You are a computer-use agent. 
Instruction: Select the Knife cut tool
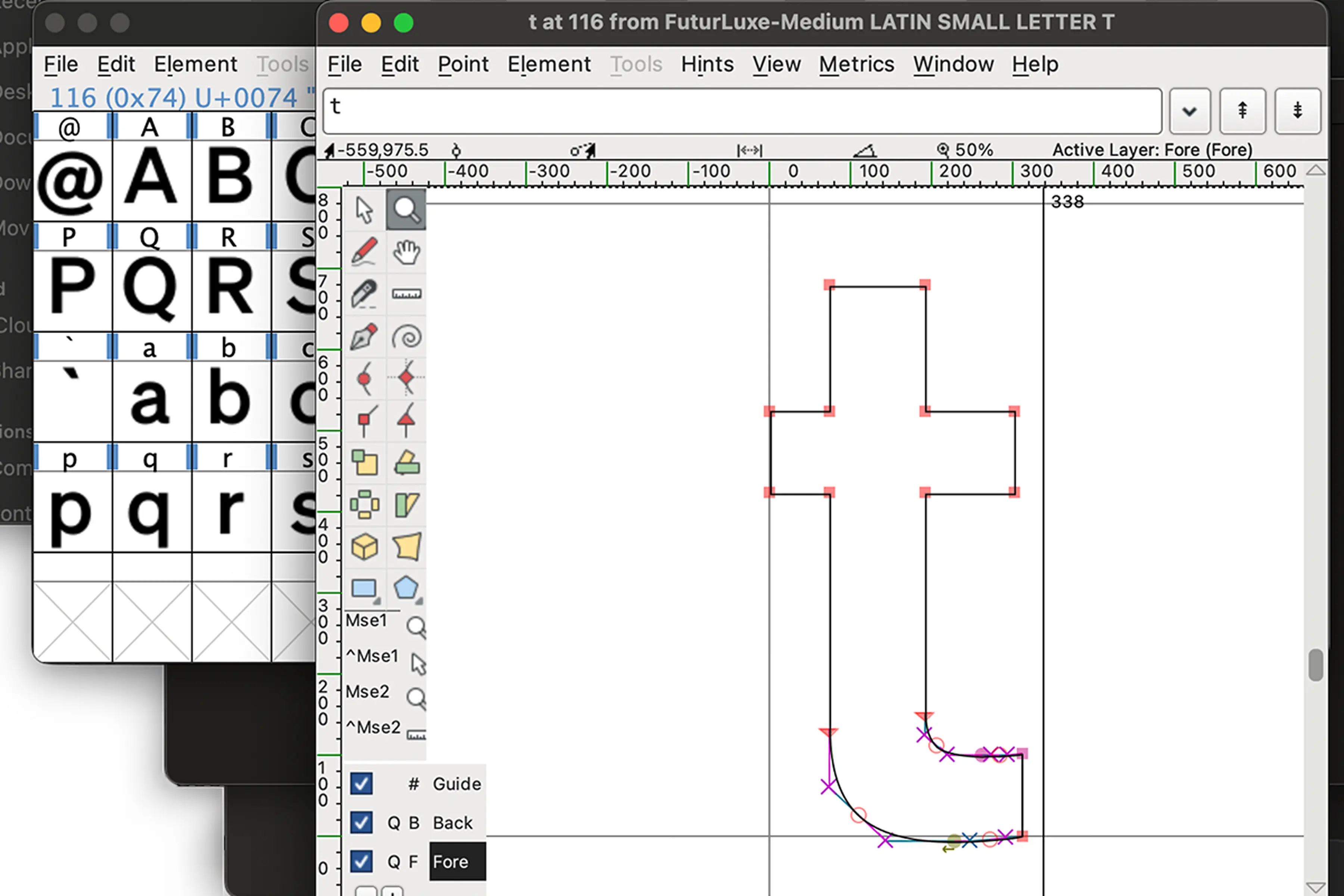tap(364, 294)
